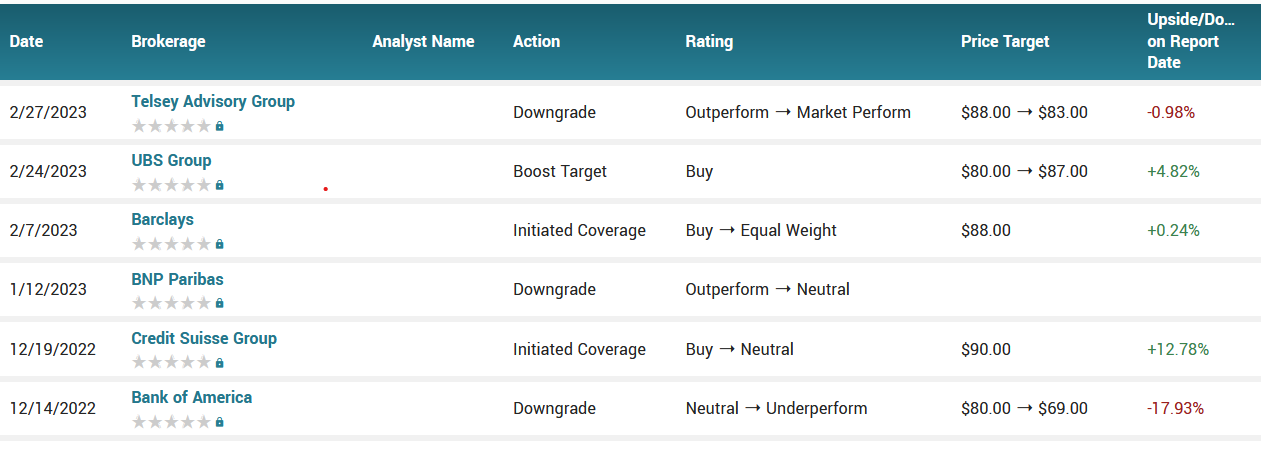Click the -17.93% downside value
The width and height of the screenshot is (1261, 459).
pos(1175,408)
